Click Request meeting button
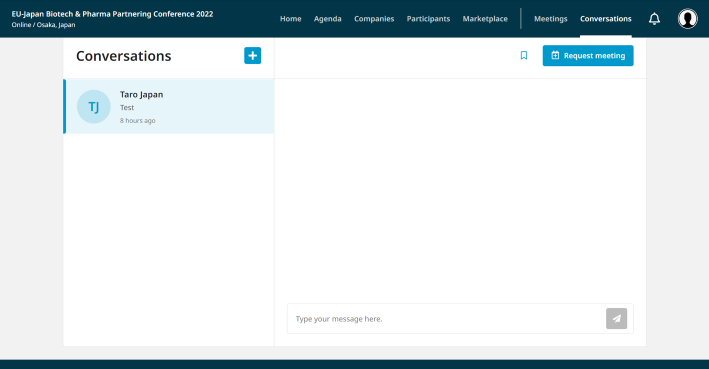The image size is (709, 369). click(588, 56)
